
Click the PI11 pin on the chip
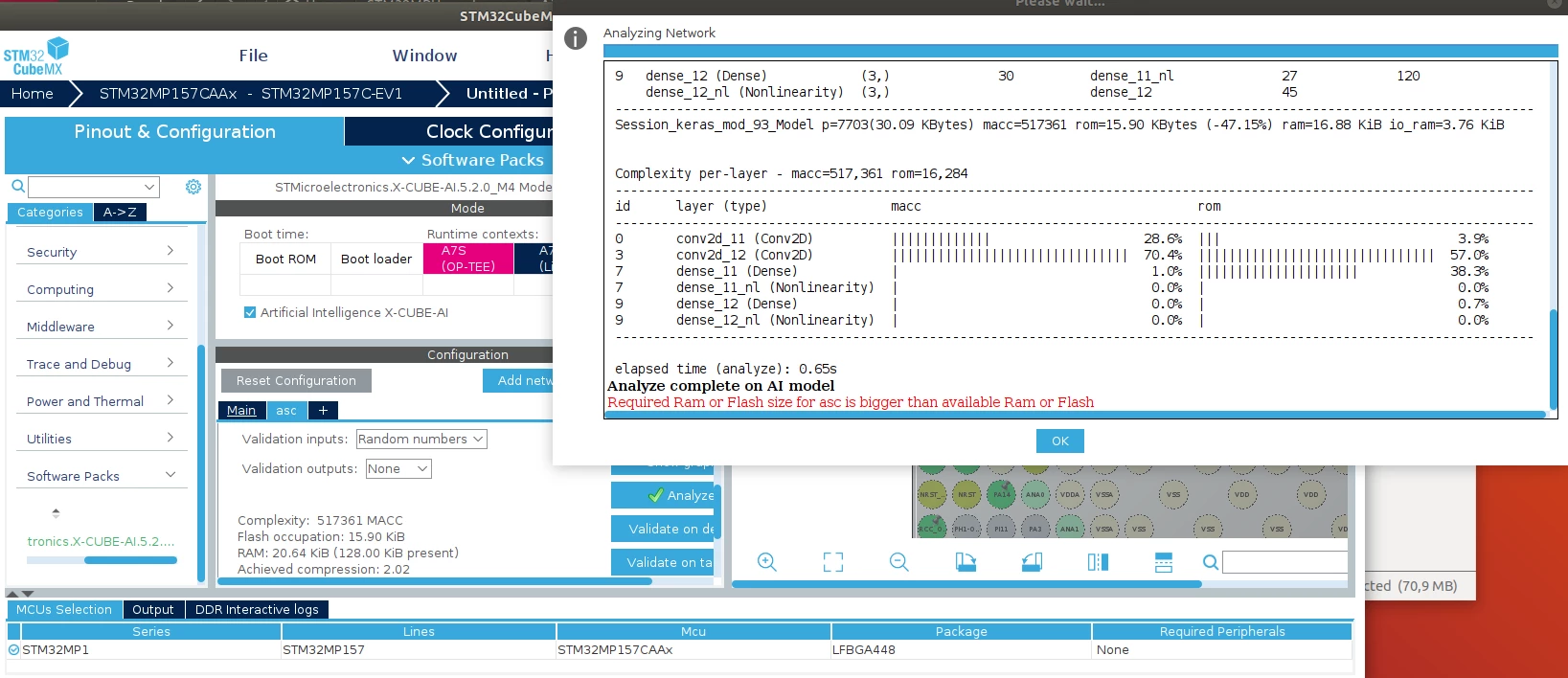click(1001, 529)
